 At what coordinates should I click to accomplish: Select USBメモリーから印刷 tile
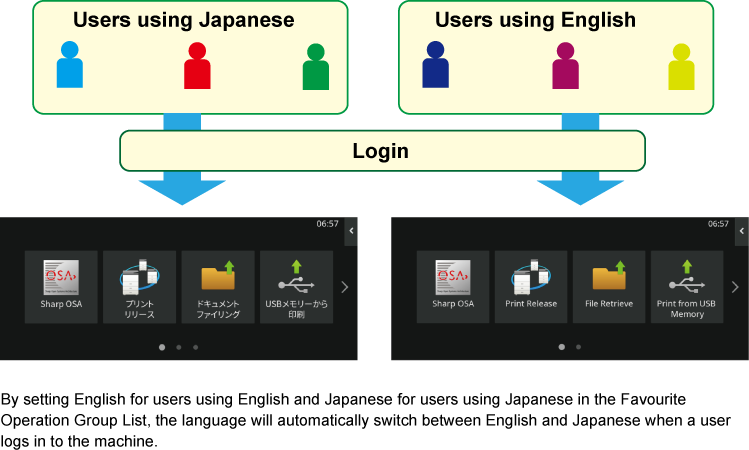(x=295, y=286)
